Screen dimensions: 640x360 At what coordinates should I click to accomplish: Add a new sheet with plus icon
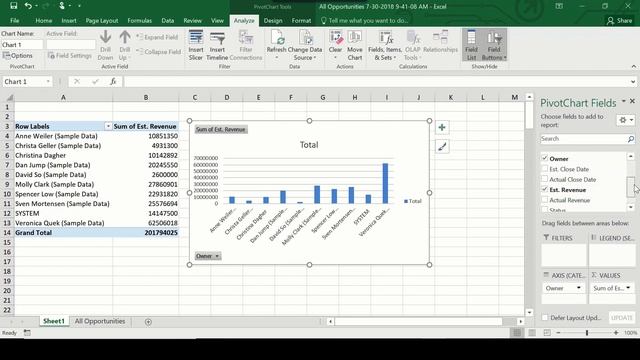point(148,322)
